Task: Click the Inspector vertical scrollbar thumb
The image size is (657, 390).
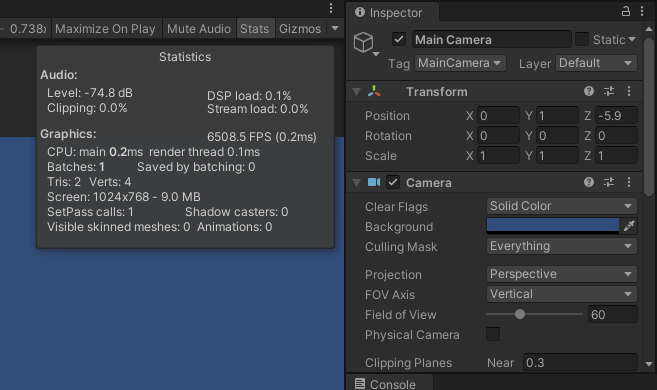Action: (x=649, y=116)
